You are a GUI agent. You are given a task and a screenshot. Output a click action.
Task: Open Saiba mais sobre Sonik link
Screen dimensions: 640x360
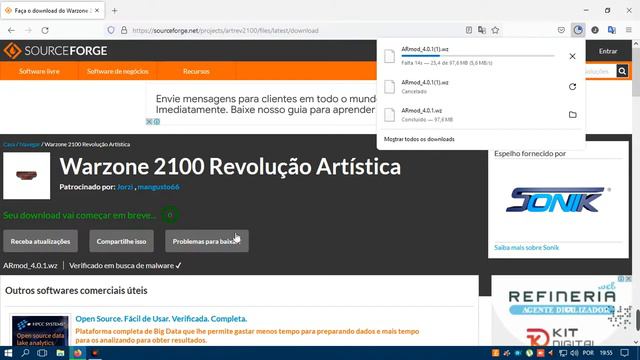527,248
